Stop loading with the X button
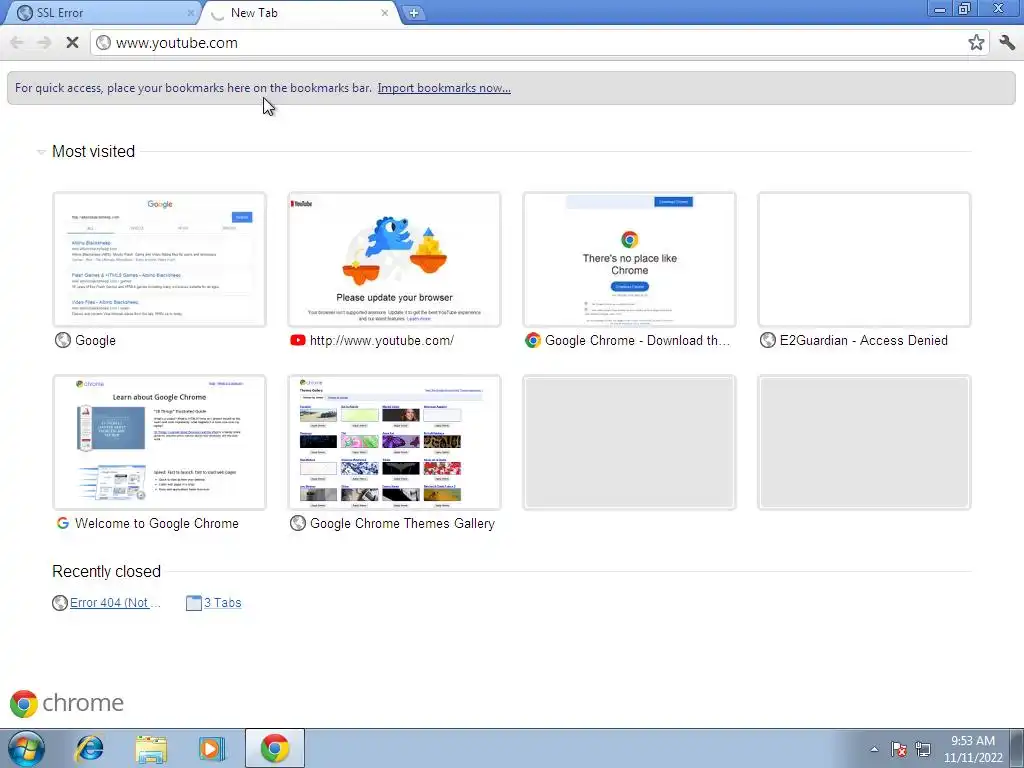Screen dimensions: 1024x768 72,42
